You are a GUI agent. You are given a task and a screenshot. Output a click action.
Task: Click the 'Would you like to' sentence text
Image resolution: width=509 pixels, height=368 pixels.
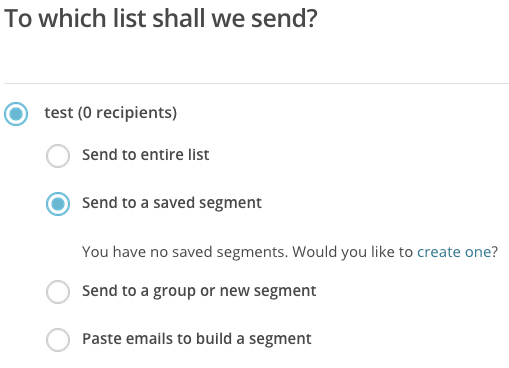(353, 252)
